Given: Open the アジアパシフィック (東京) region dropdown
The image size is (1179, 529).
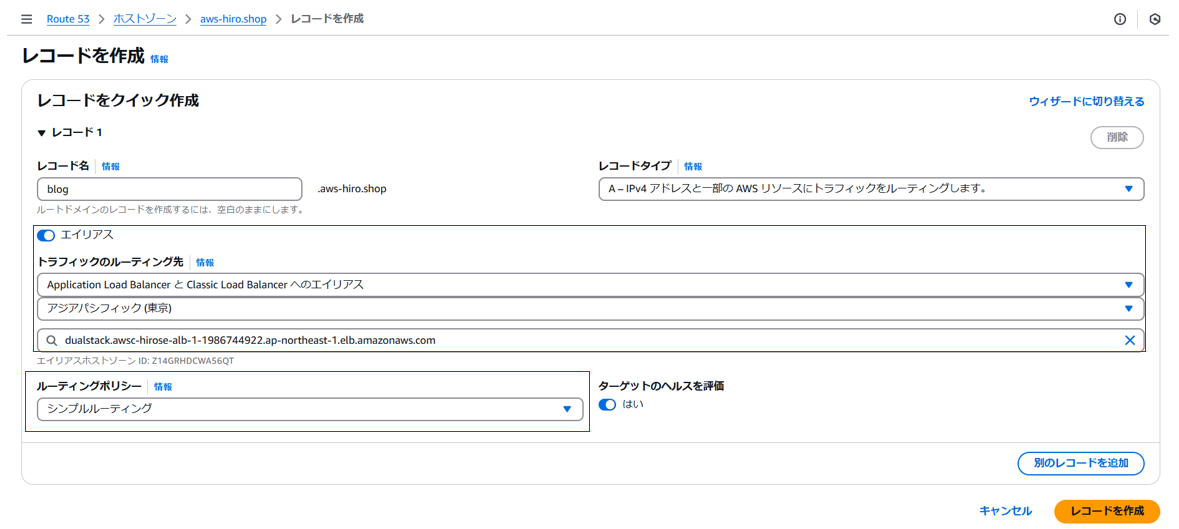Looking at the screenshot, I should click(590, 309).
